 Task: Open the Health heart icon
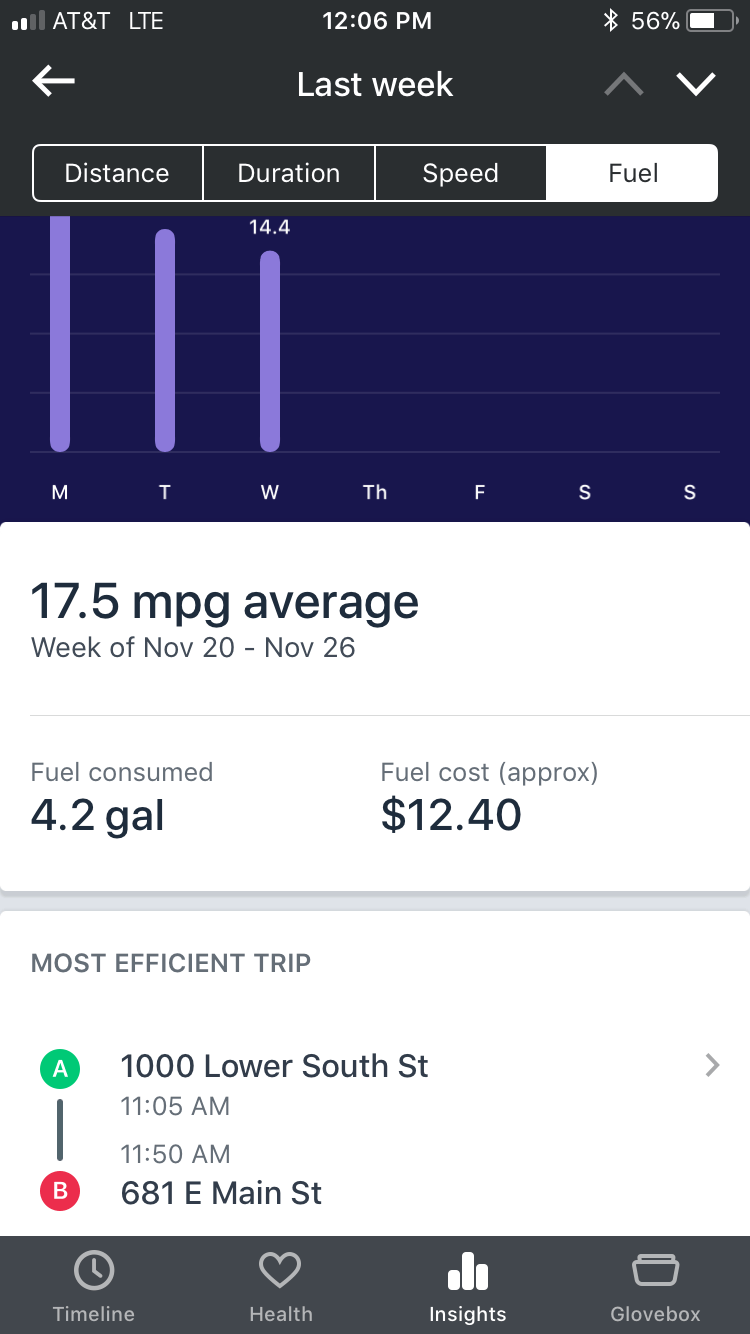(280, 1271)
